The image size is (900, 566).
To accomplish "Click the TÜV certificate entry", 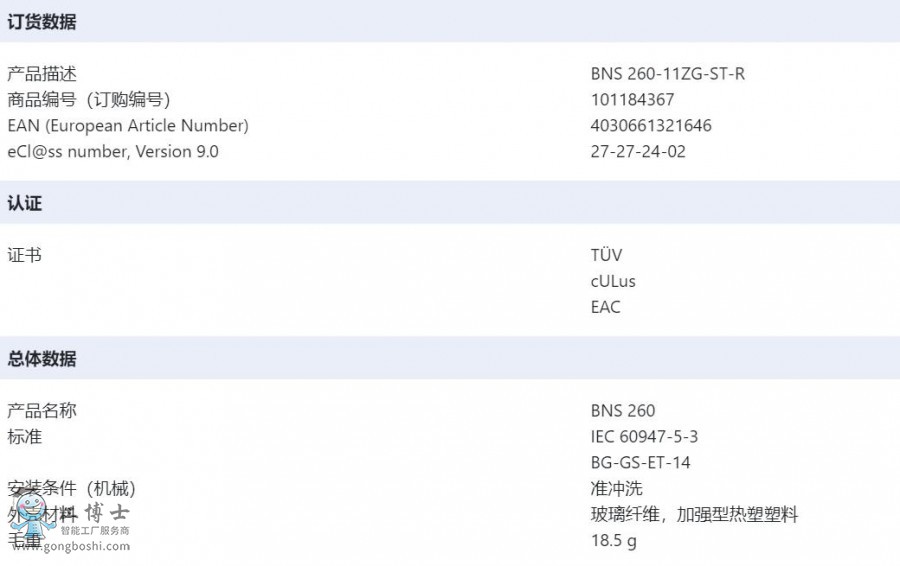I will [x=606, y=254].
